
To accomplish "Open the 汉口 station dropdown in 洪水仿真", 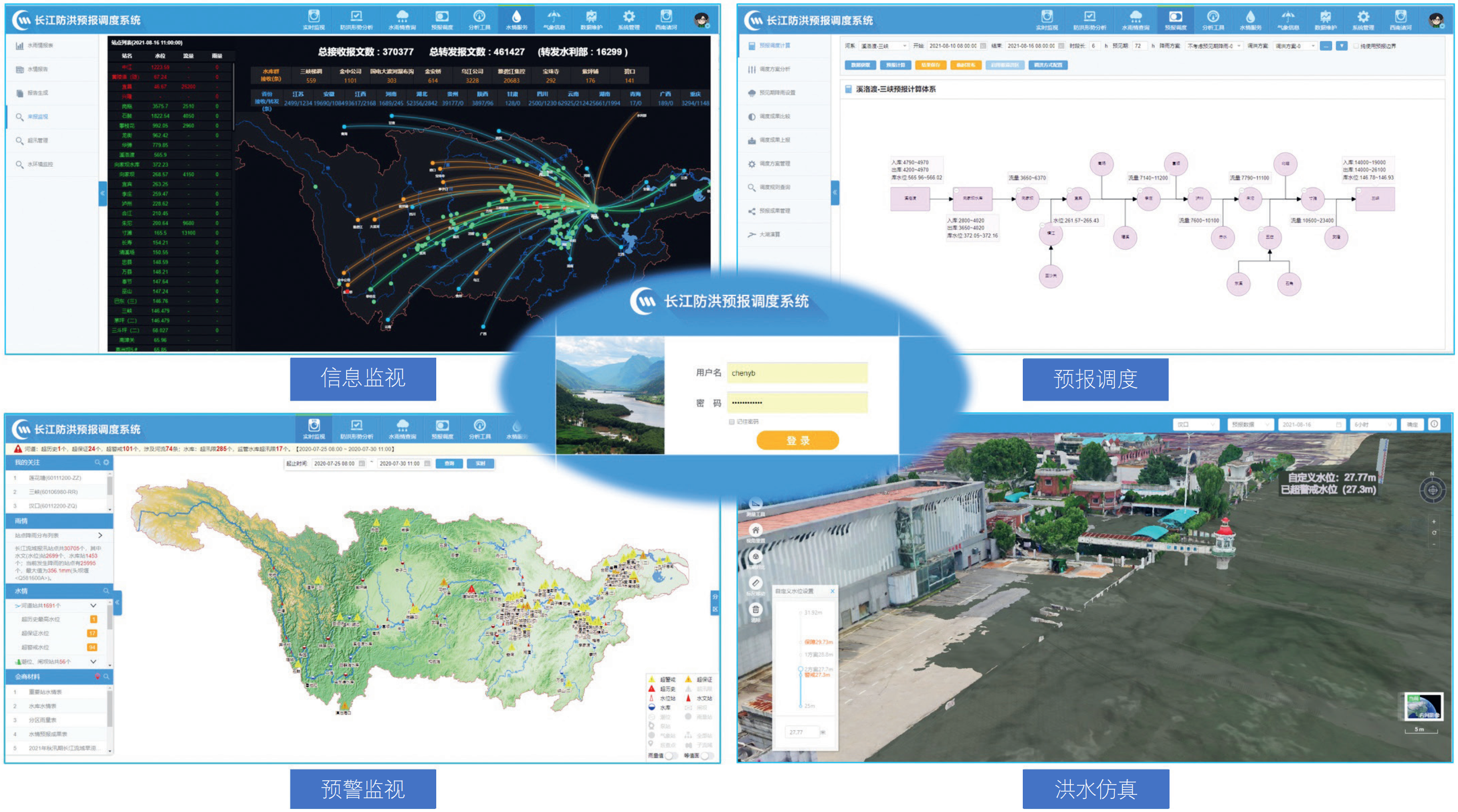I will pos(1196,424).
